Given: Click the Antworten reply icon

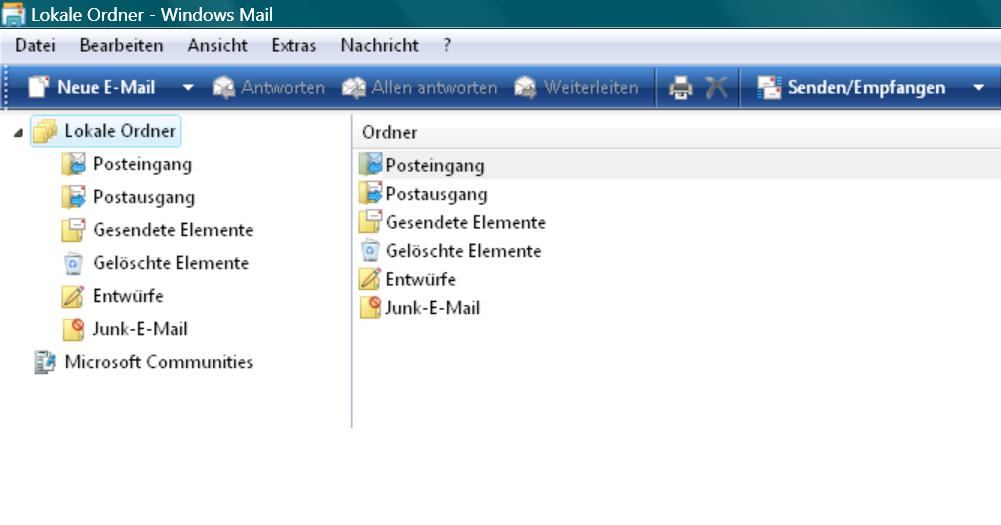Looking at the screenshot, I should tap(223, 88).
